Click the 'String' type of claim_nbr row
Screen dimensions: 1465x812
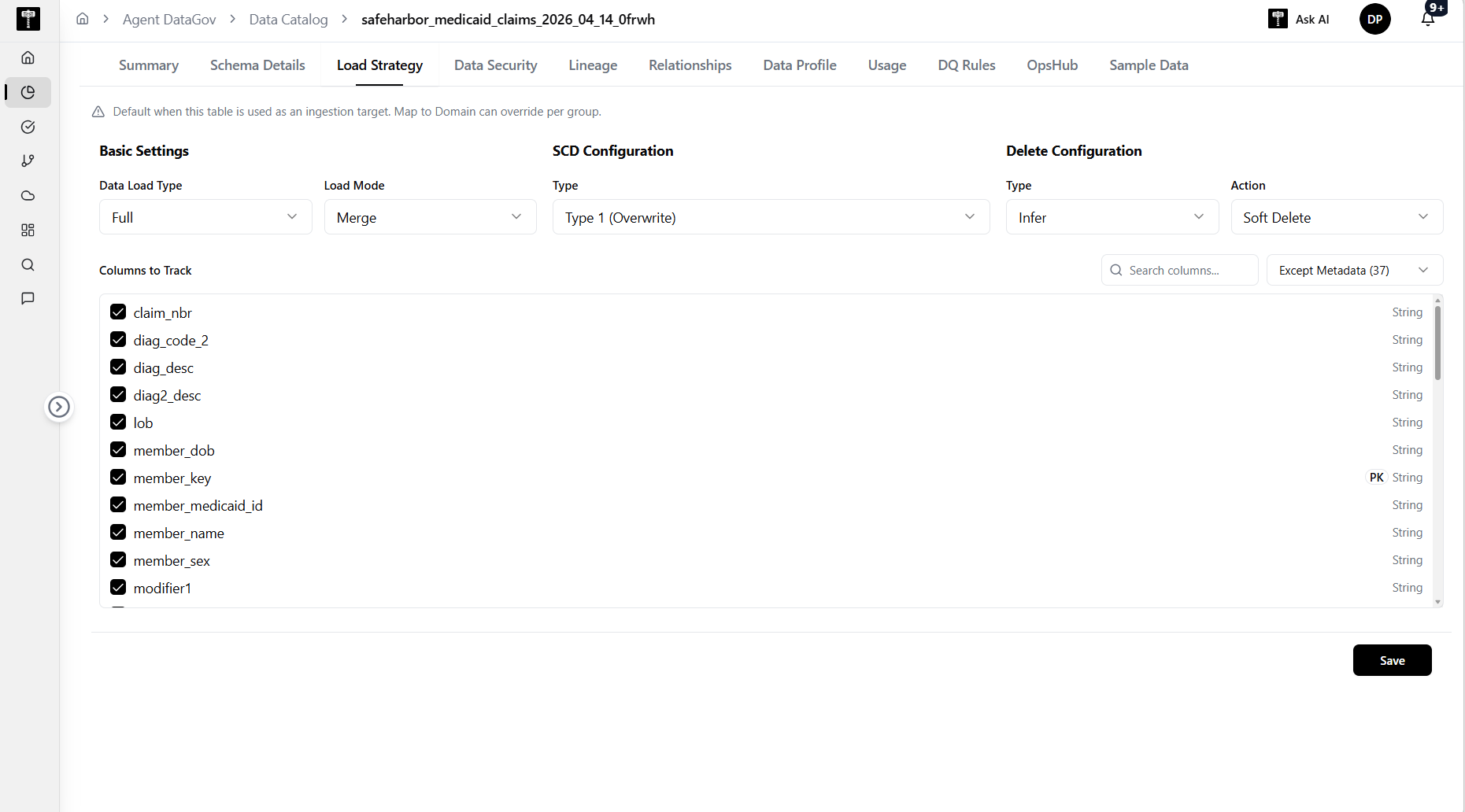1407,312
